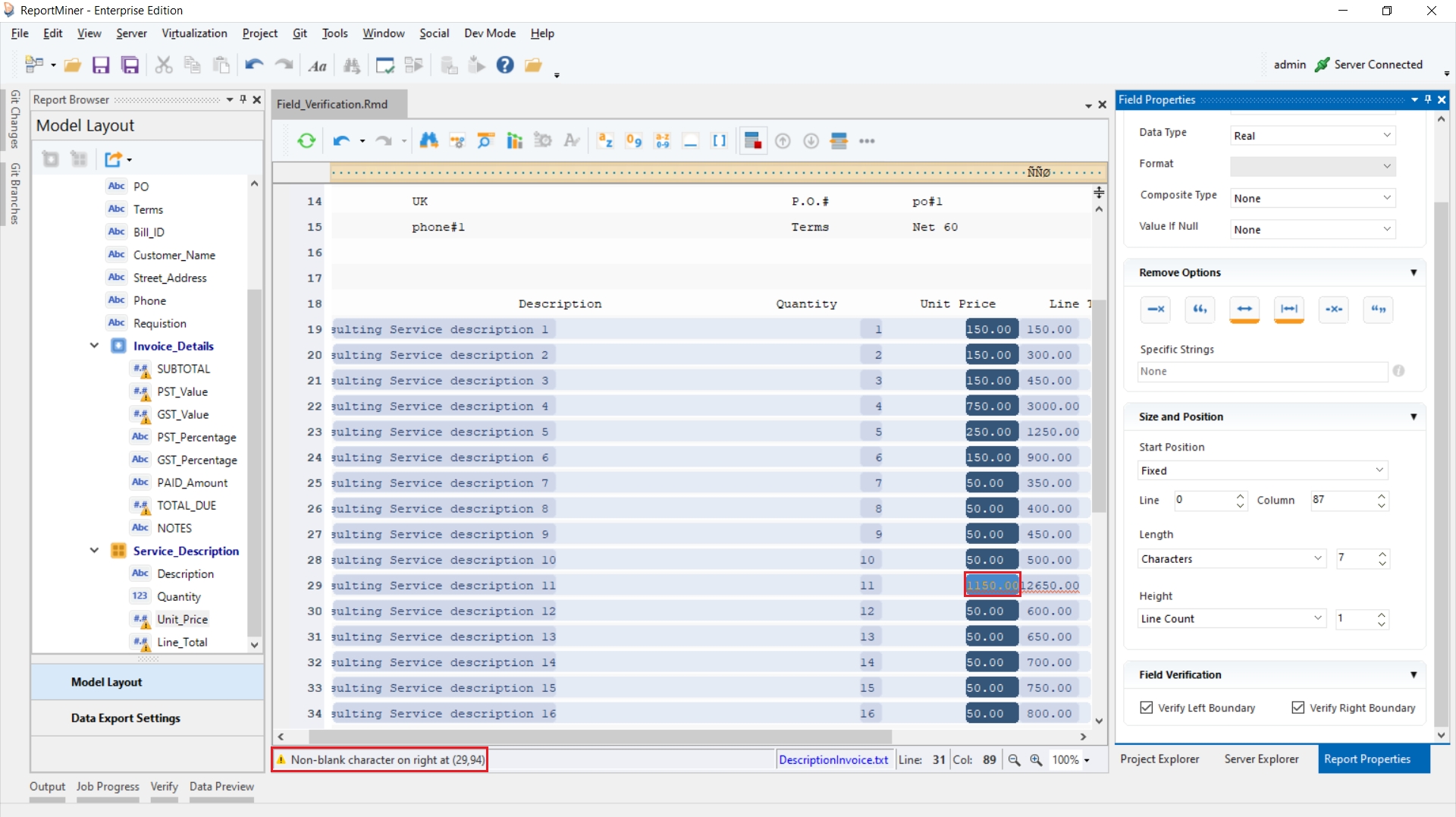Click the binoculars Find icon in editor toolbar
The height and width of the screenshot is (817, 1456).
pyautogui.click(x=428, y=141)
